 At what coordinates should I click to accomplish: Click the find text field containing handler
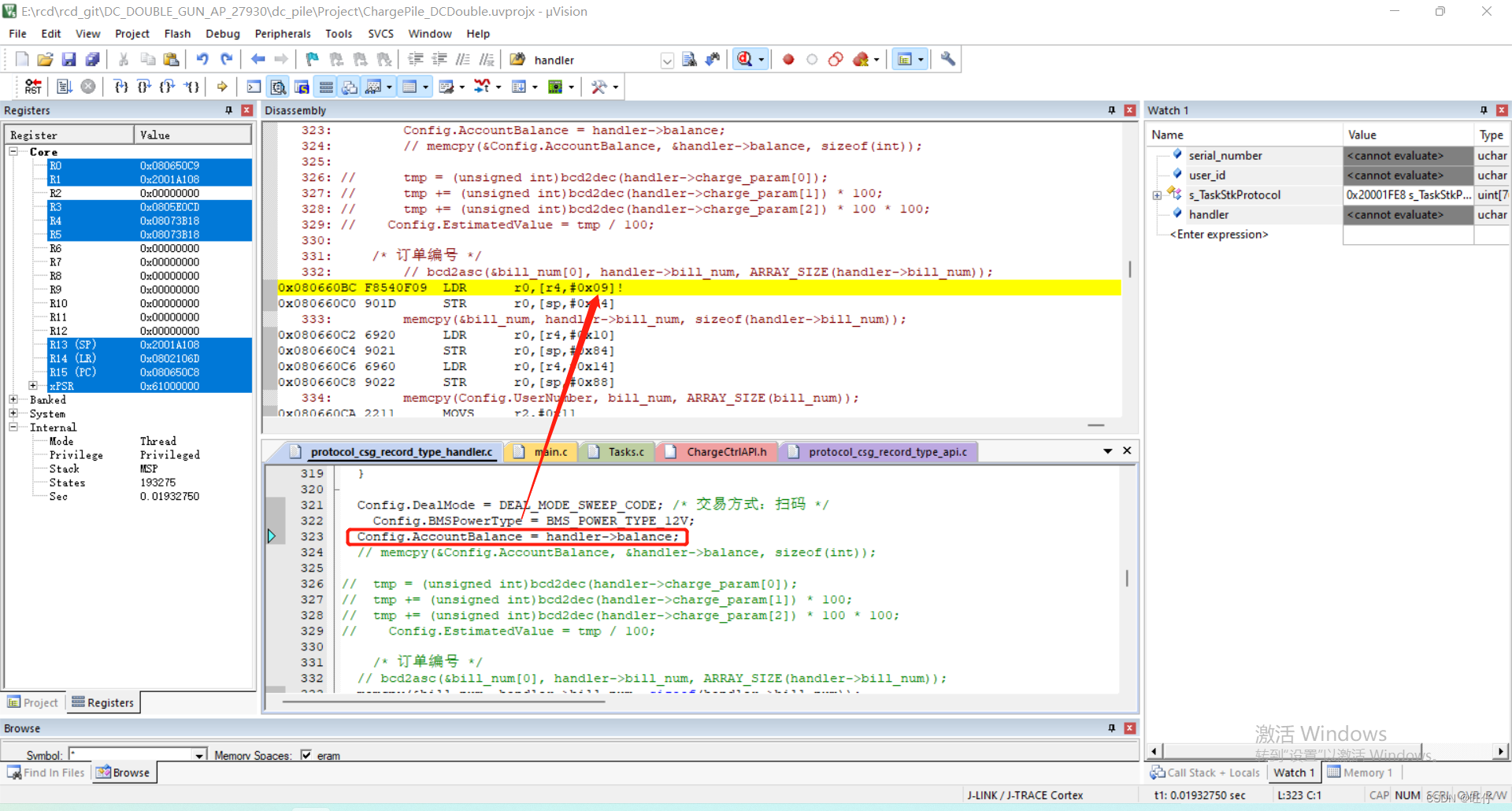595,61
